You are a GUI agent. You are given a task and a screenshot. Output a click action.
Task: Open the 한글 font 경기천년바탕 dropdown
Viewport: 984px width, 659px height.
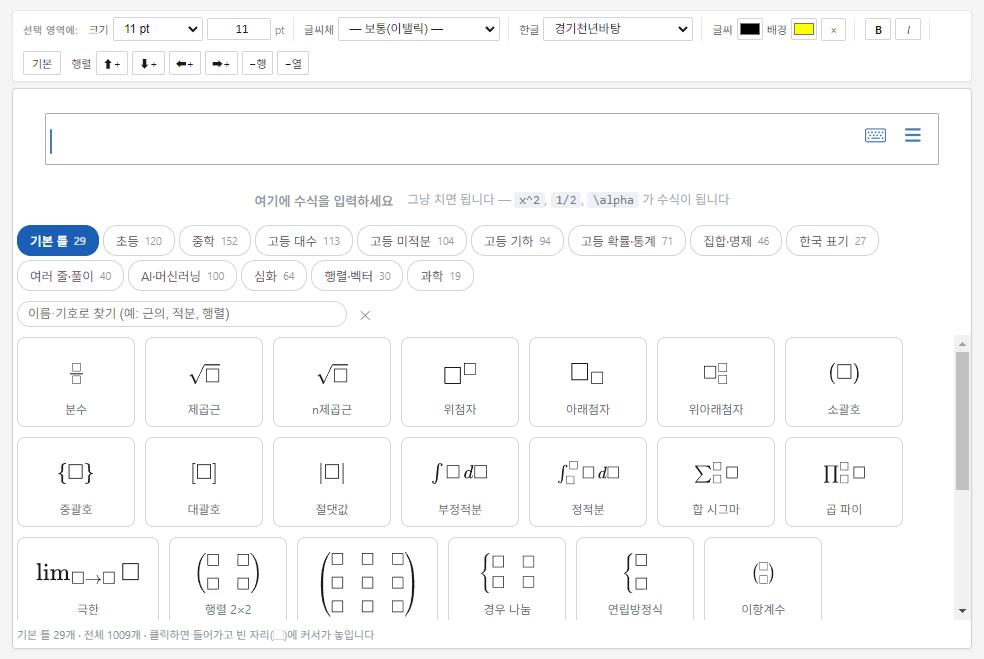coord(618,29)
